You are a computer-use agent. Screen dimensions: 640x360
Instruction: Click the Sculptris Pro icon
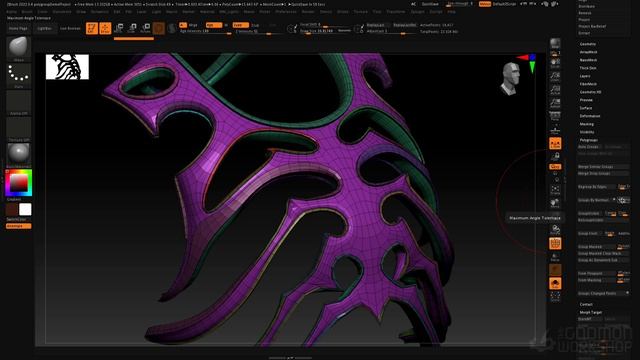point(172,28)
